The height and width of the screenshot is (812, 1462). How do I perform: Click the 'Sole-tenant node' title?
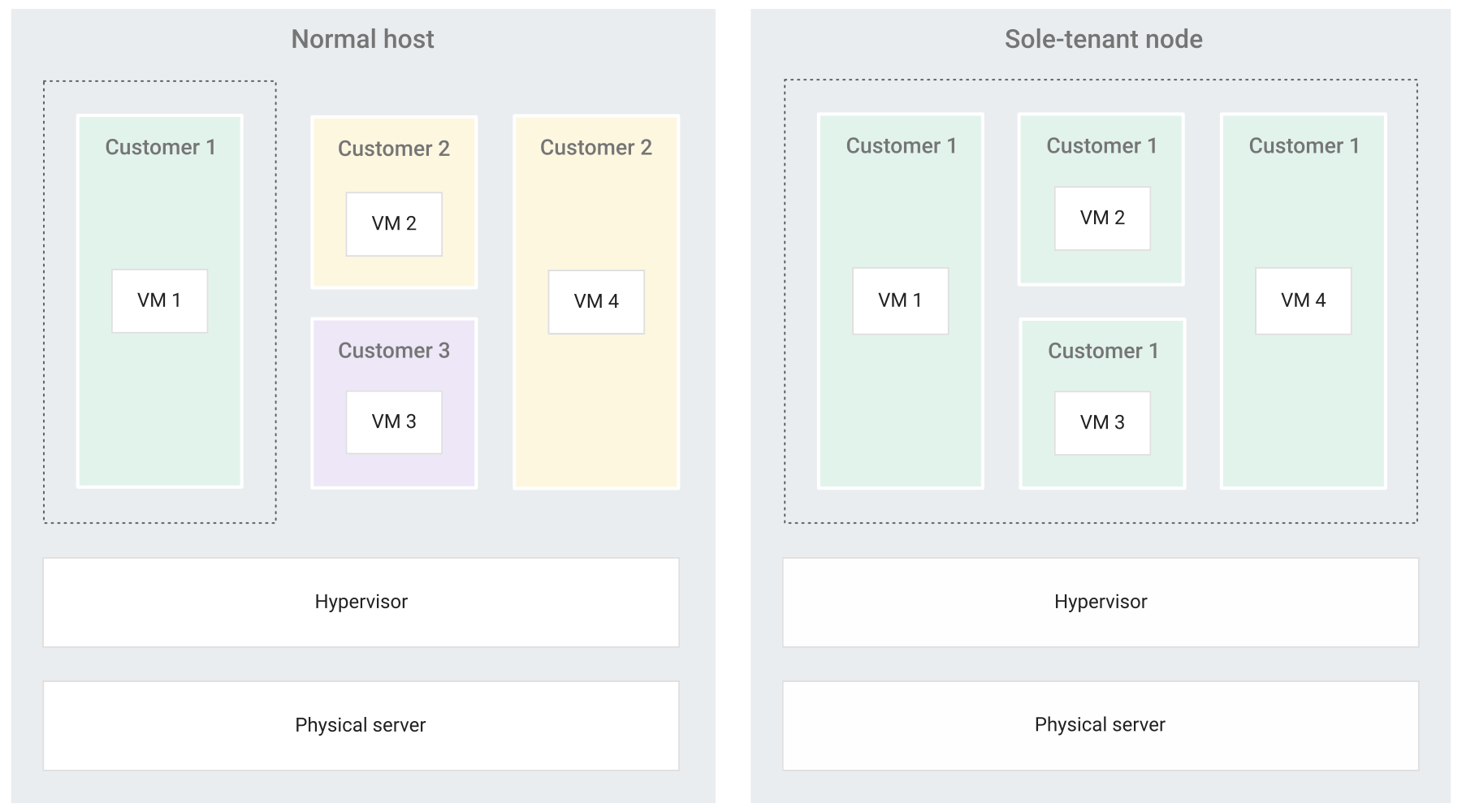1103,39
